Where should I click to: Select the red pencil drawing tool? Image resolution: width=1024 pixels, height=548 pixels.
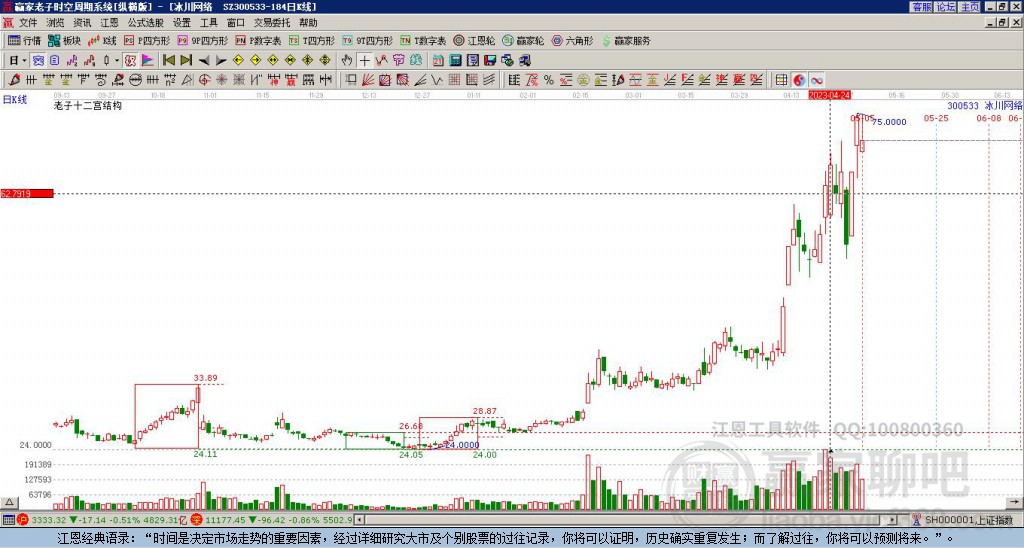pyautogui.click(x=14, y=80)
